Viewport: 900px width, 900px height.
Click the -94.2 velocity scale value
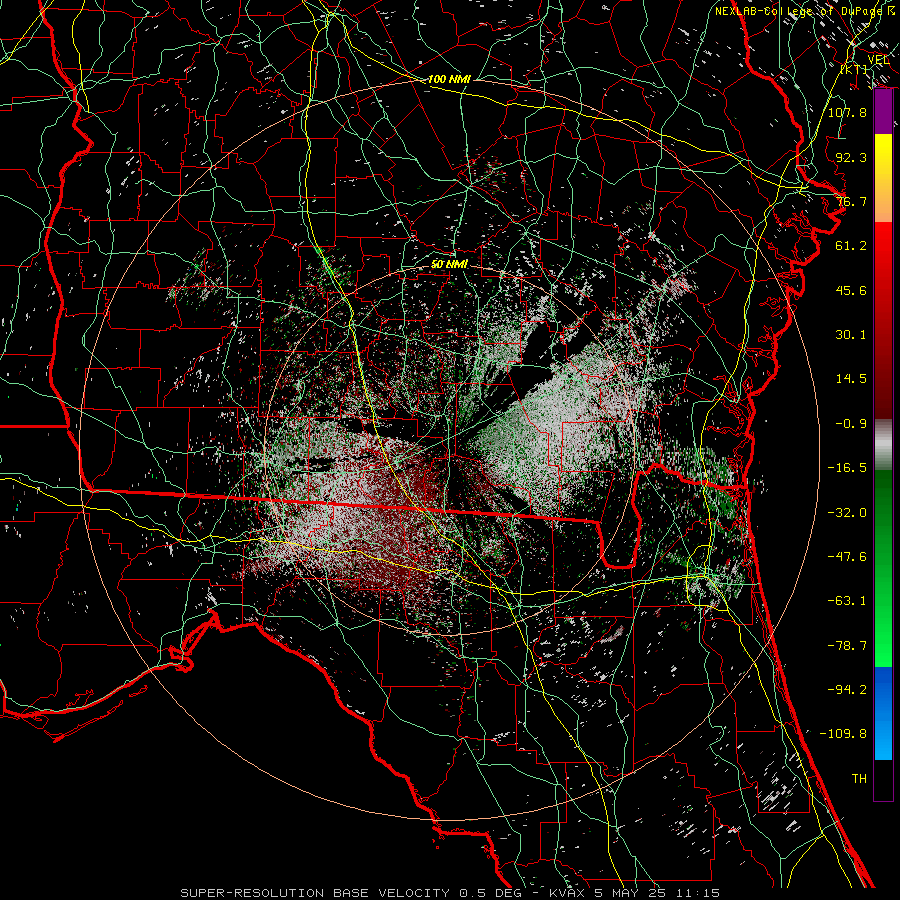[x=847, y=690]
